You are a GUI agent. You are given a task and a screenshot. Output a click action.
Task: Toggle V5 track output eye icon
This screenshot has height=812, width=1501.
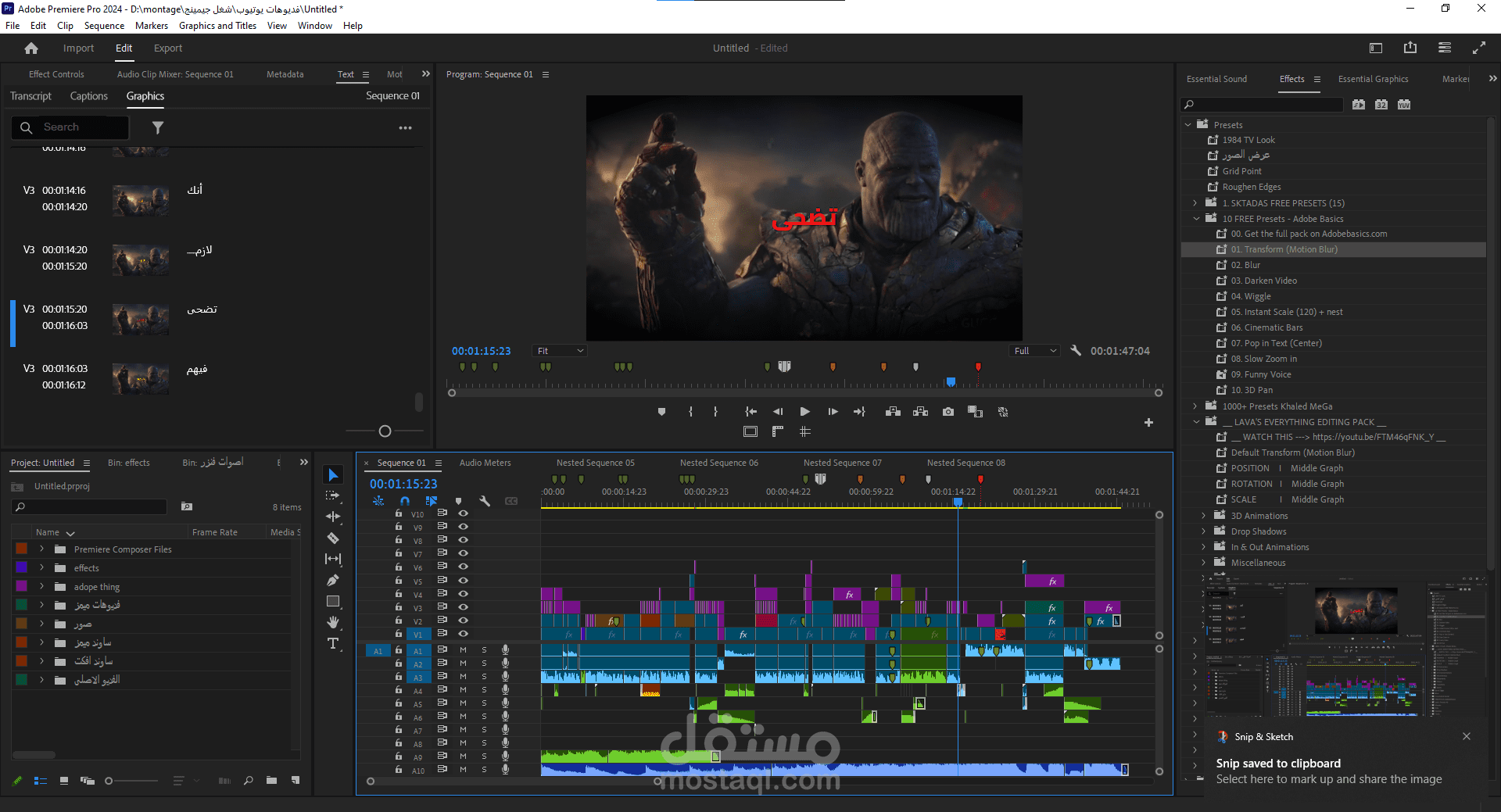[463, 581]
